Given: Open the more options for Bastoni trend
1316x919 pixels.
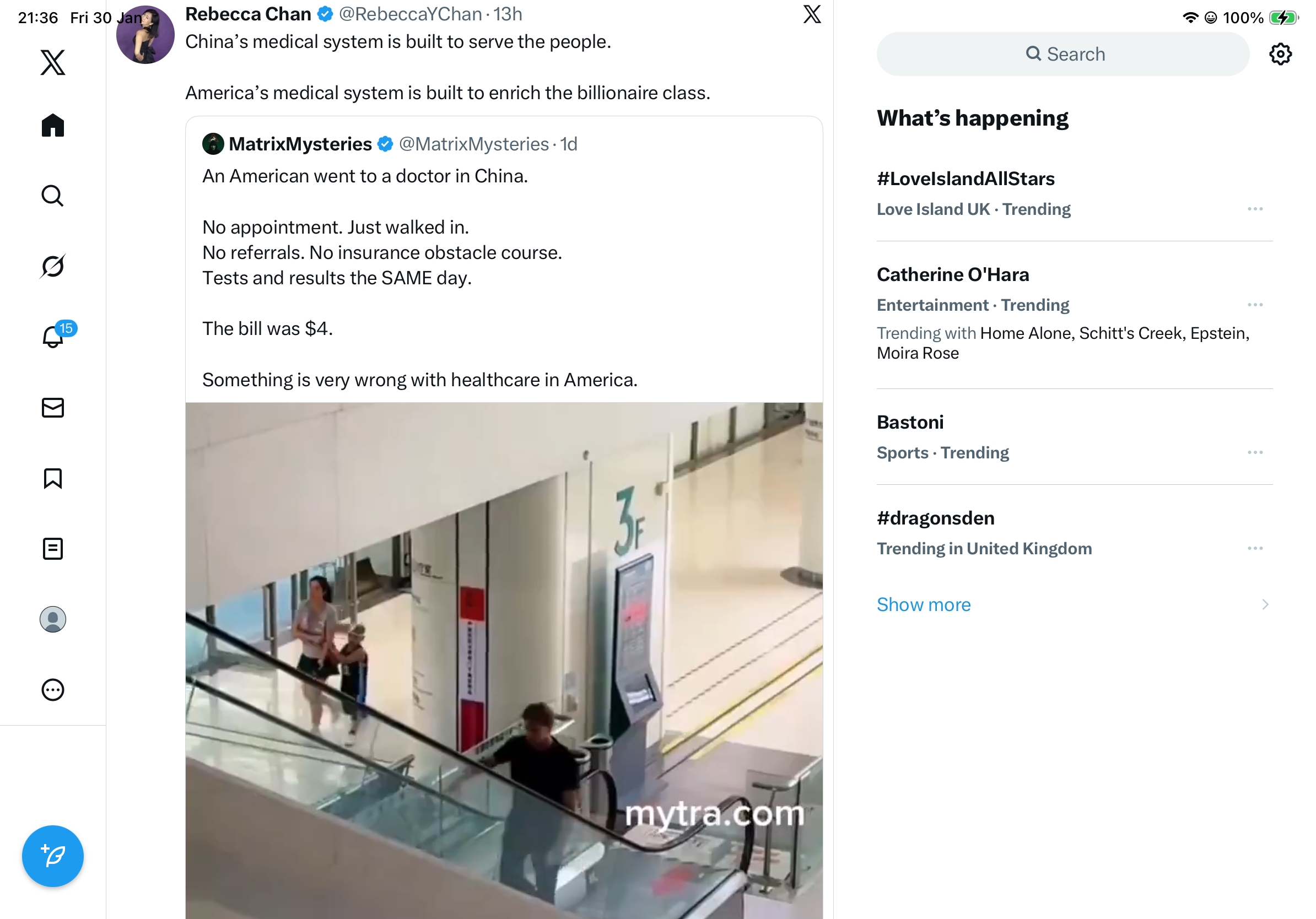Looking at the screenshot, I should pos(1255,452).
